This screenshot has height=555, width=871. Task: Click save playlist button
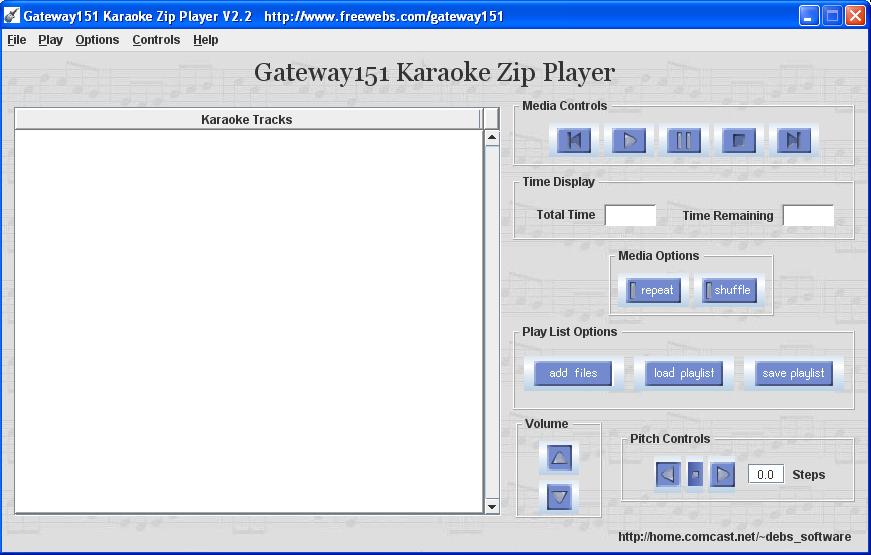794,373
